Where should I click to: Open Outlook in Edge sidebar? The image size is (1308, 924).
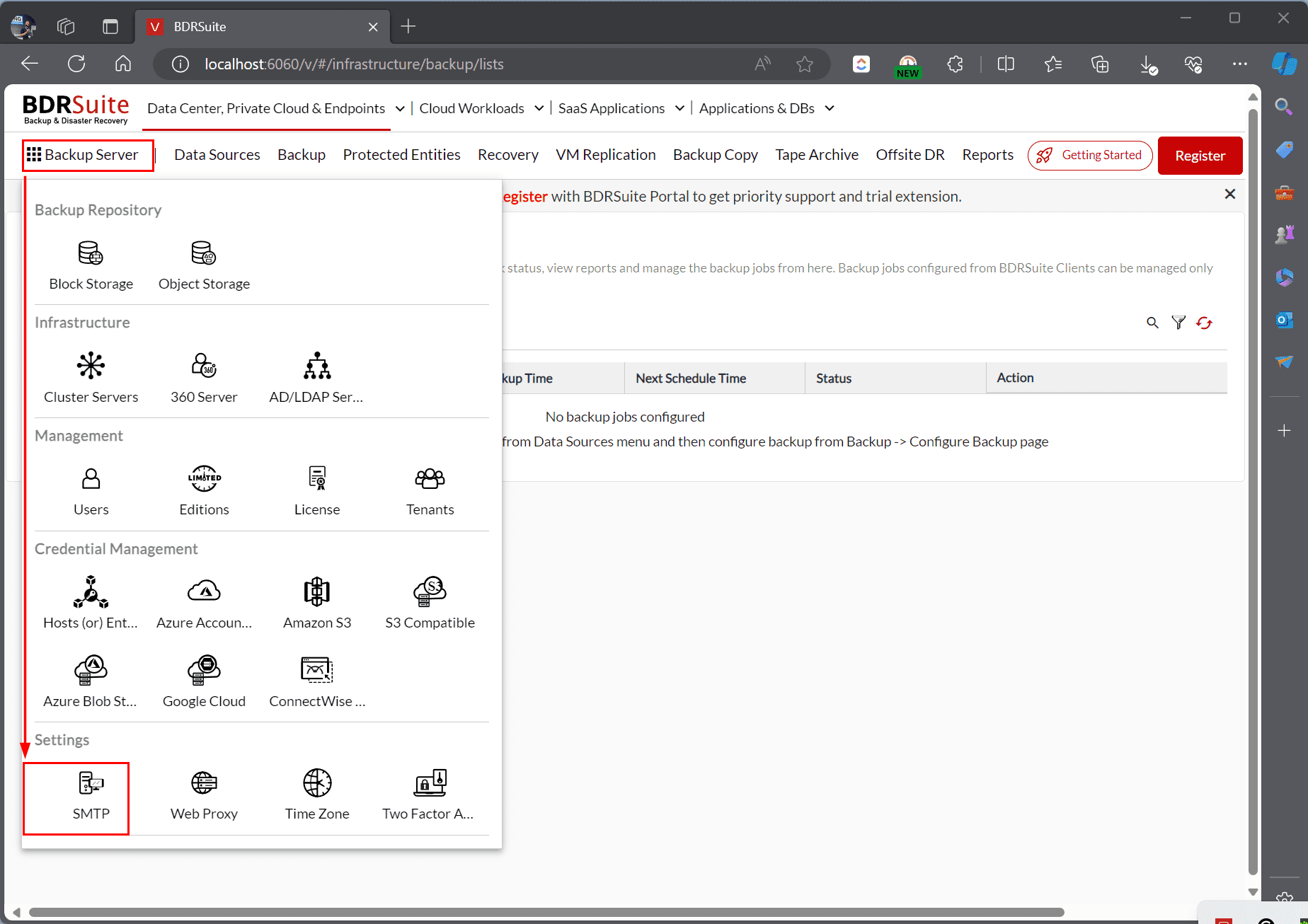pyautogui.click(x=1284, y=320)
